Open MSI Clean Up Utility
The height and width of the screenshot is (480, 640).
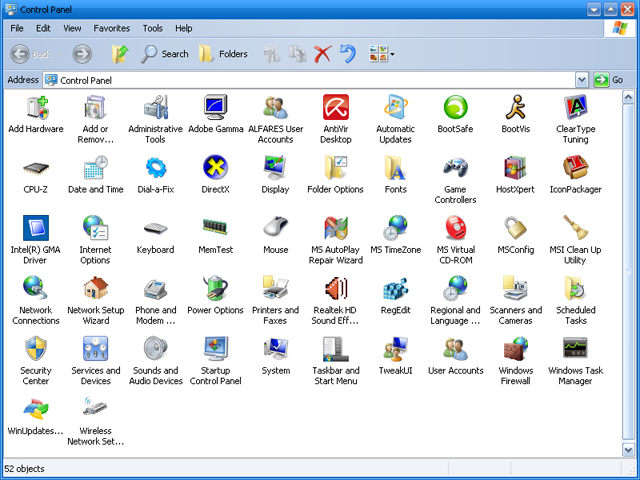576,240
